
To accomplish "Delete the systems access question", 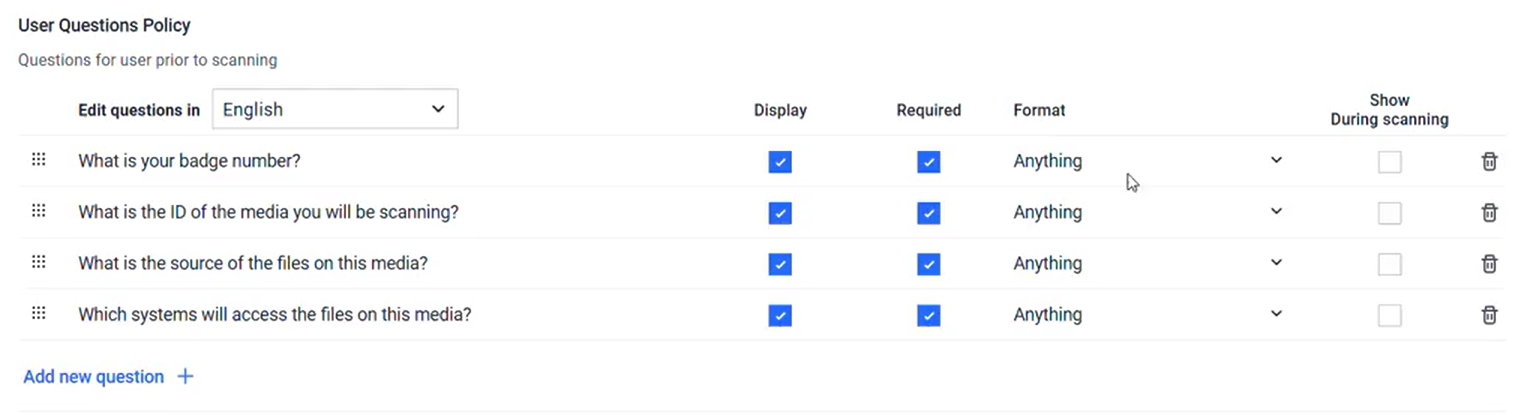I will pos(1489,314).
